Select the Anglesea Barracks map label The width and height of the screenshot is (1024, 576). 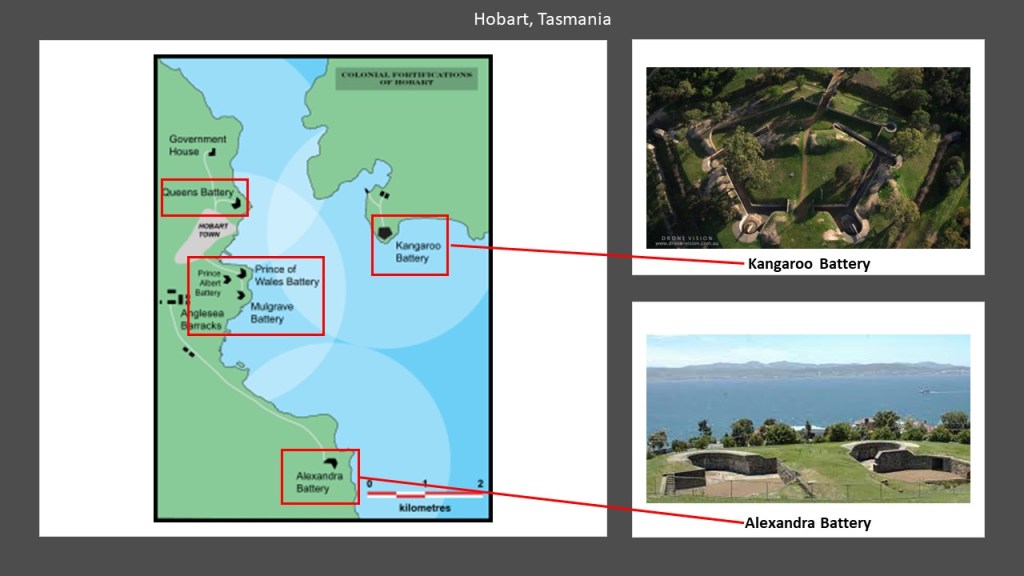(x=201, y=319)
